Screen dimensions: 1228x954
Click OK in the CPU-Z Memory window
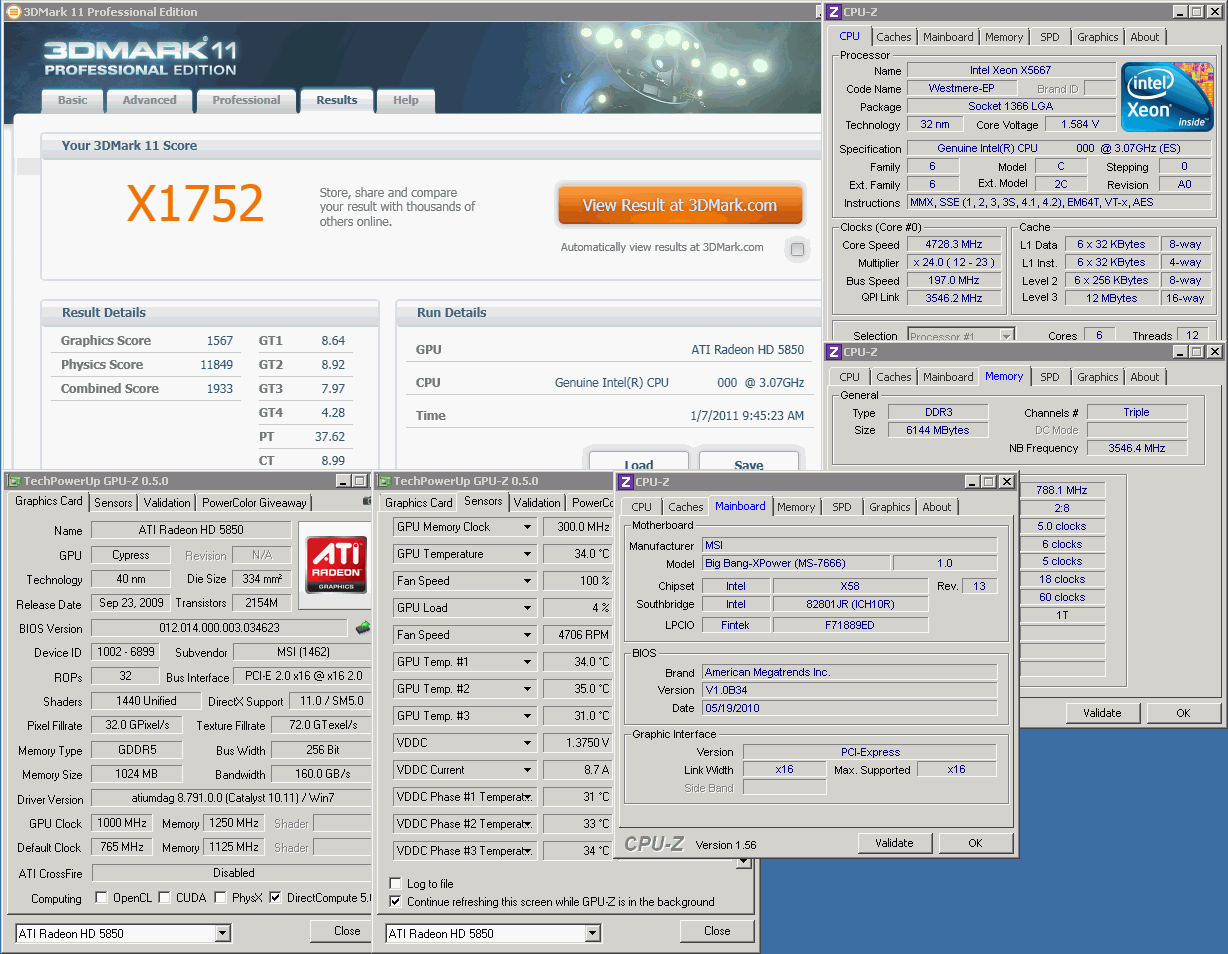click(x=1183, y=713)
